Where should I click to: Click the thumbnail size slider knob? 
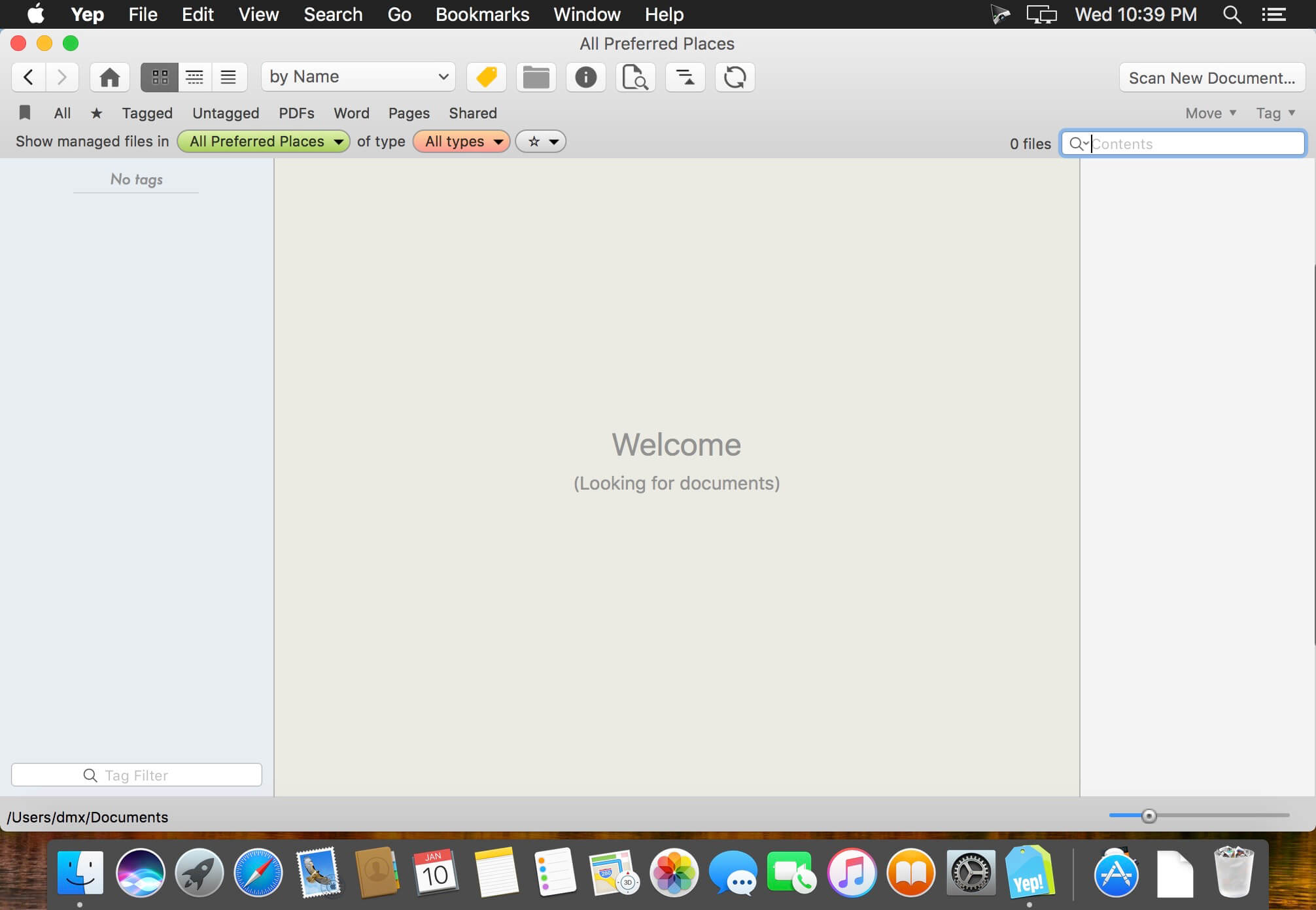point(1149,815)
